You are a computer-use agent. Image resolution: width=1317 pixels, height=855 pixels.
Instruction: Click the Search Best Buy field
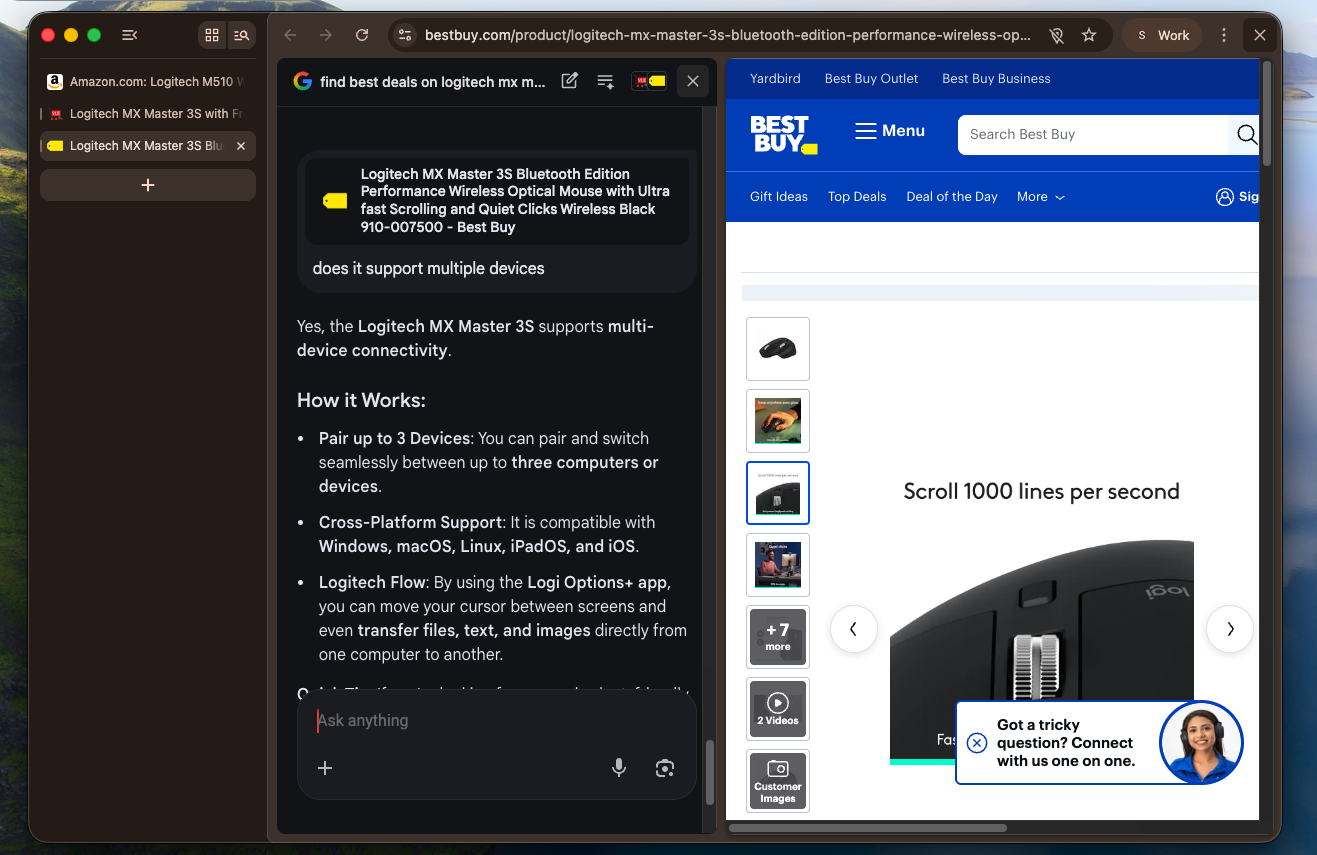tap(1092, 135)
